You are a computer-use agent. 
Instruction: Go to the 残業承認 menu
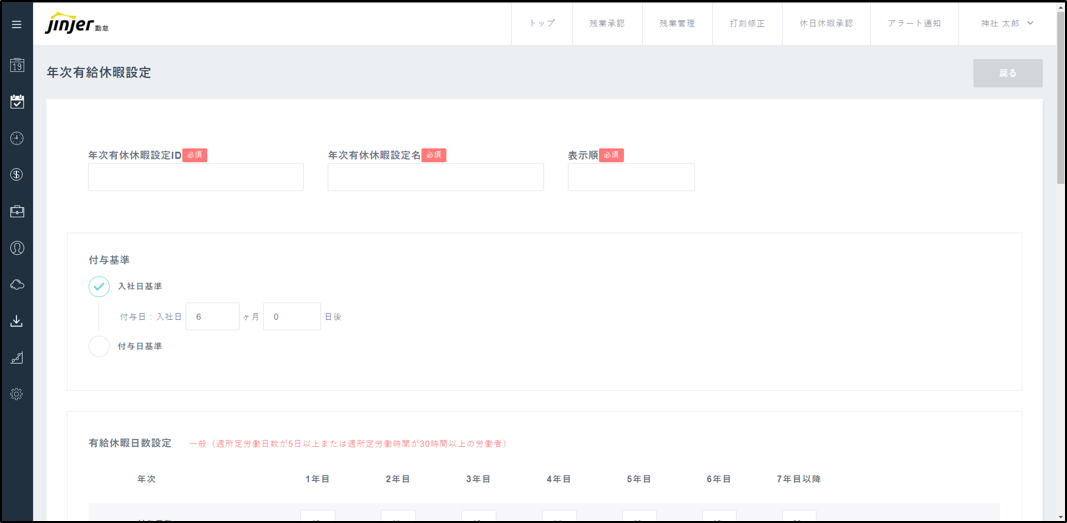pyautogui.click(x=607, y=23)
